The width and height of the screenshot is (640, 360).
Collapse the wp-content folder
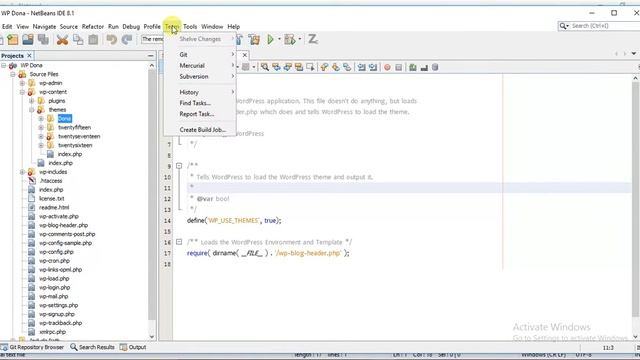[x=22, y=92]
